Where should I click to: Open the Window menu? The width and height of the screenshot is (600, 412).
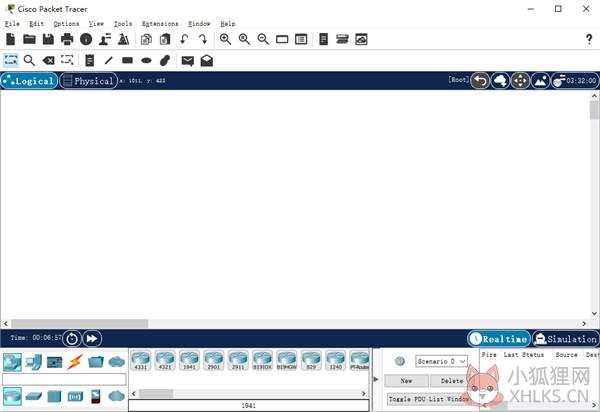tap(199, 24)
